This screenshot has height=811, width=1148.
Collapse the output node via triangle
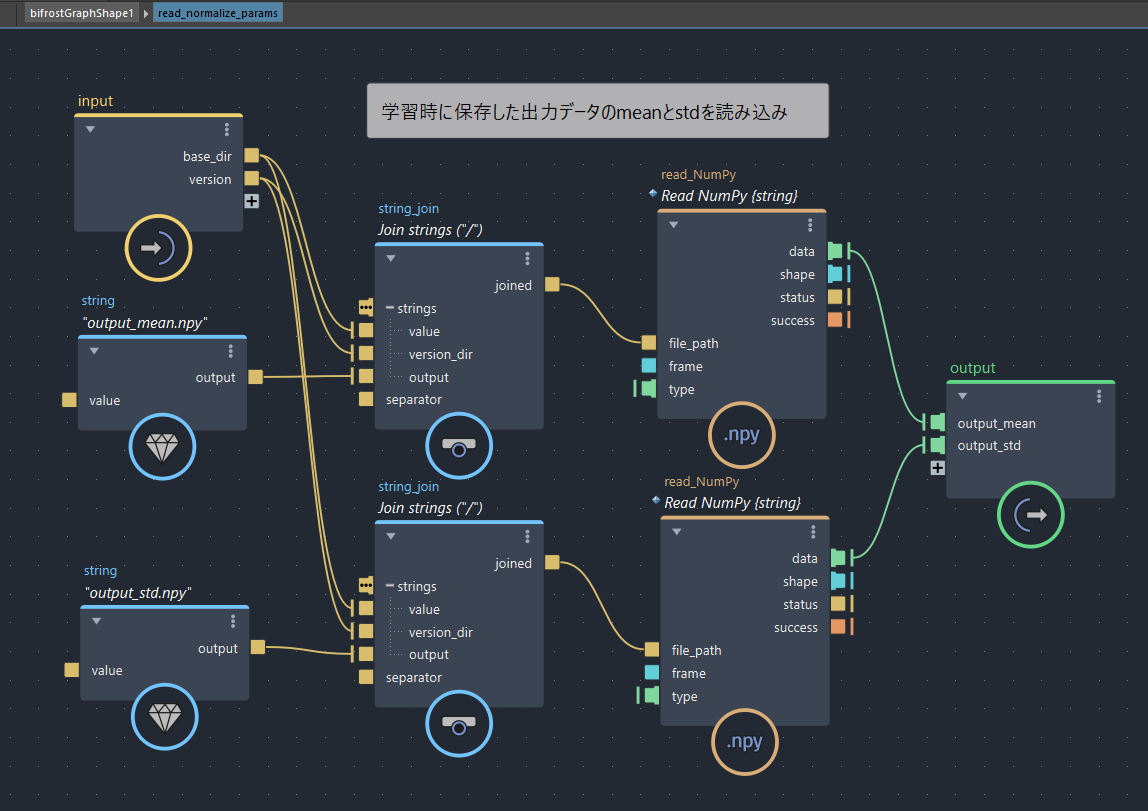[x=963, y=396]
